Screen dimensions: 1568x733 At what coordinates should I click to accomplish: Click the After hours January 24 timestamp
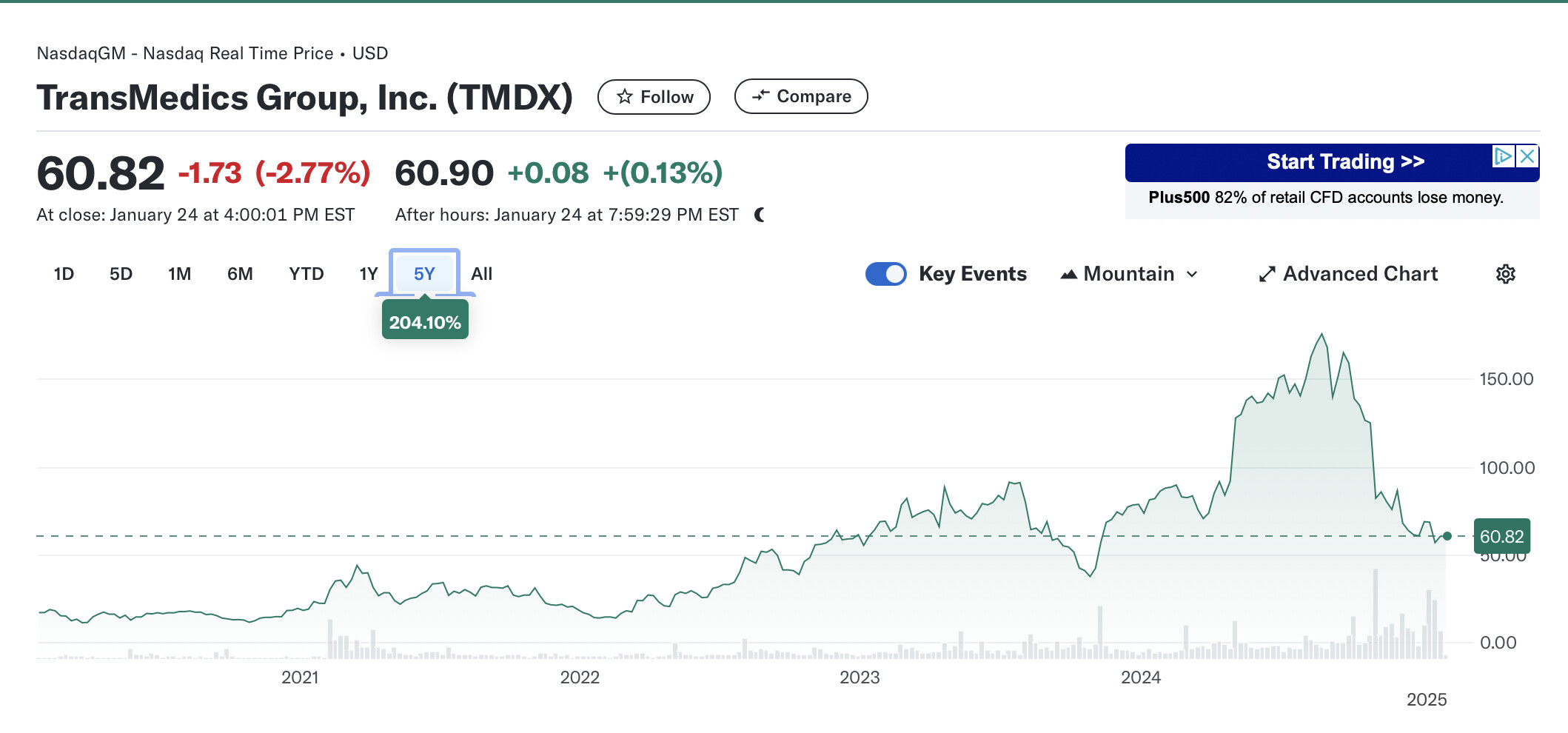tap(566, 215)
